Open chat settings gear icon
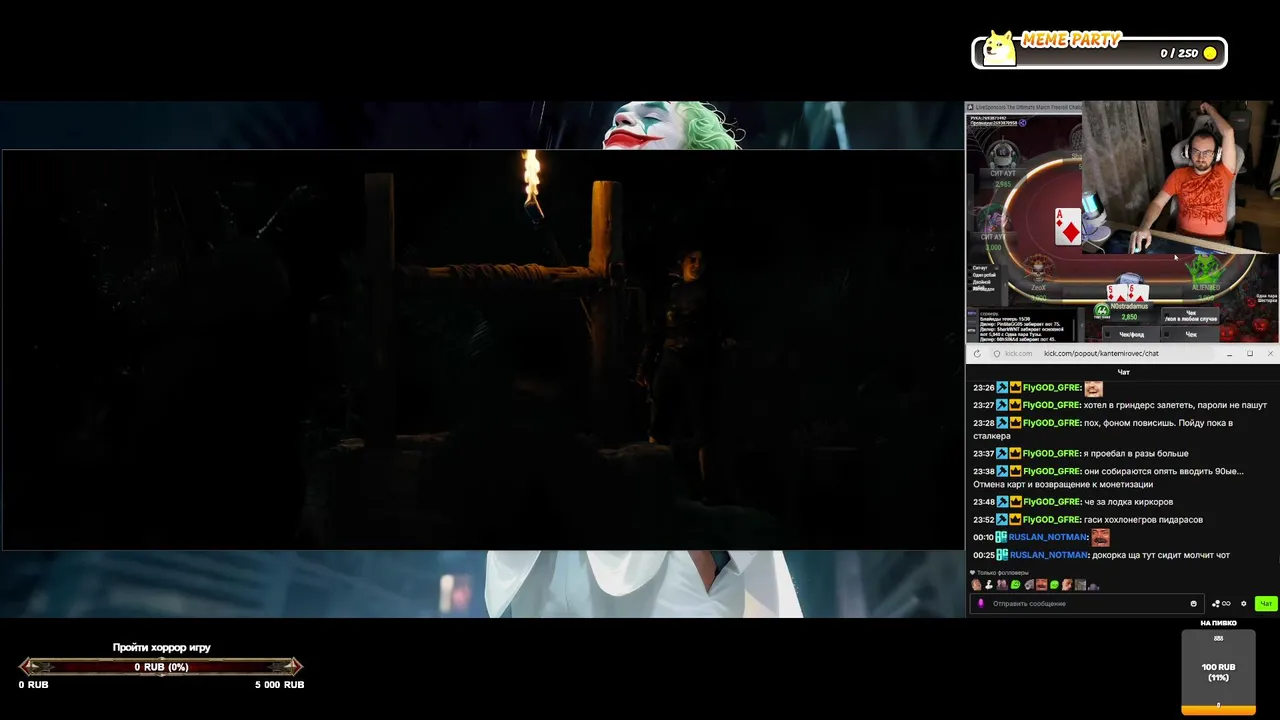This screenshot has width=1280, height=720. [1244, 604]
